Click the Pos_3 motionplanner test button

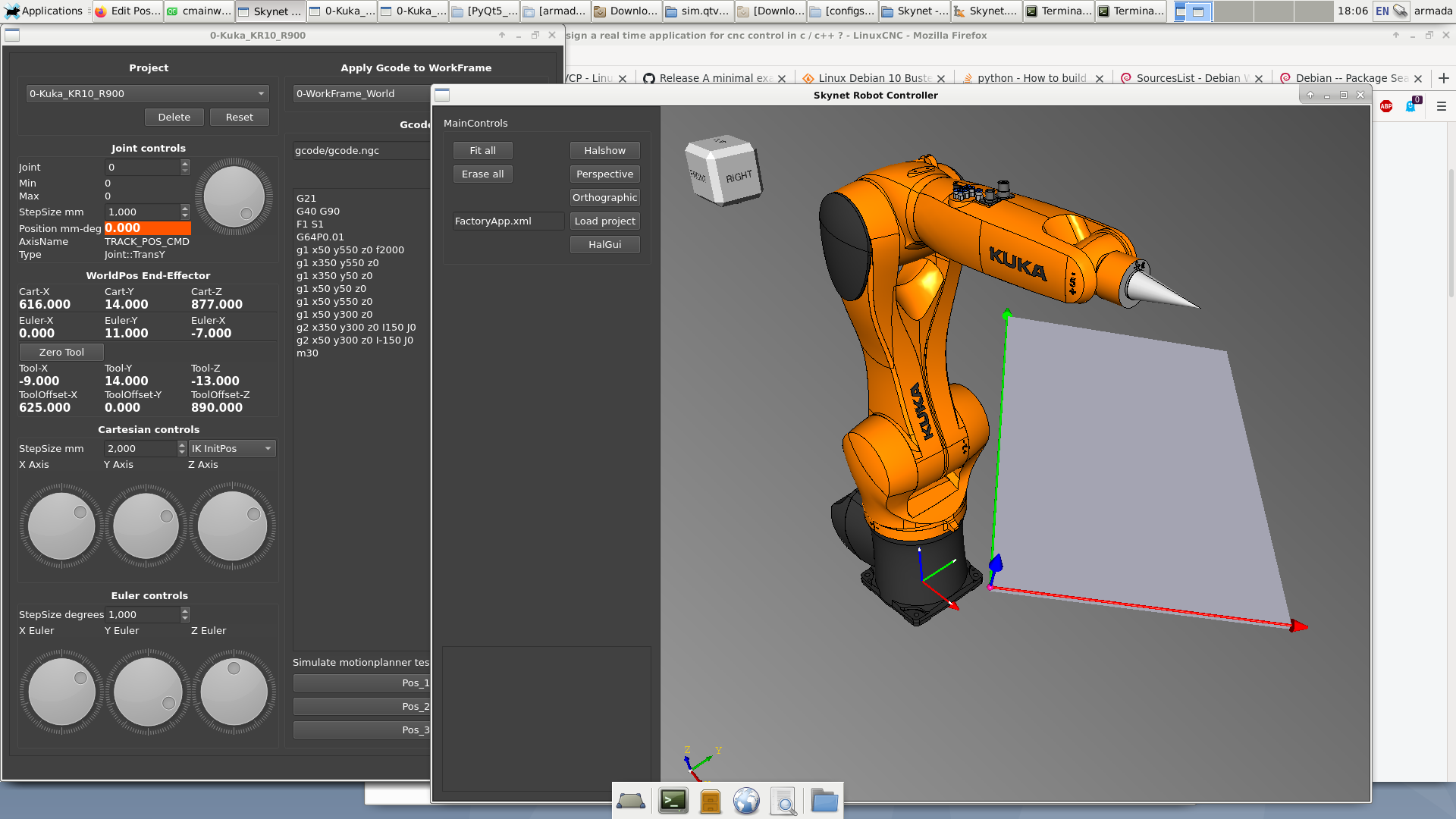click(362, 730)
